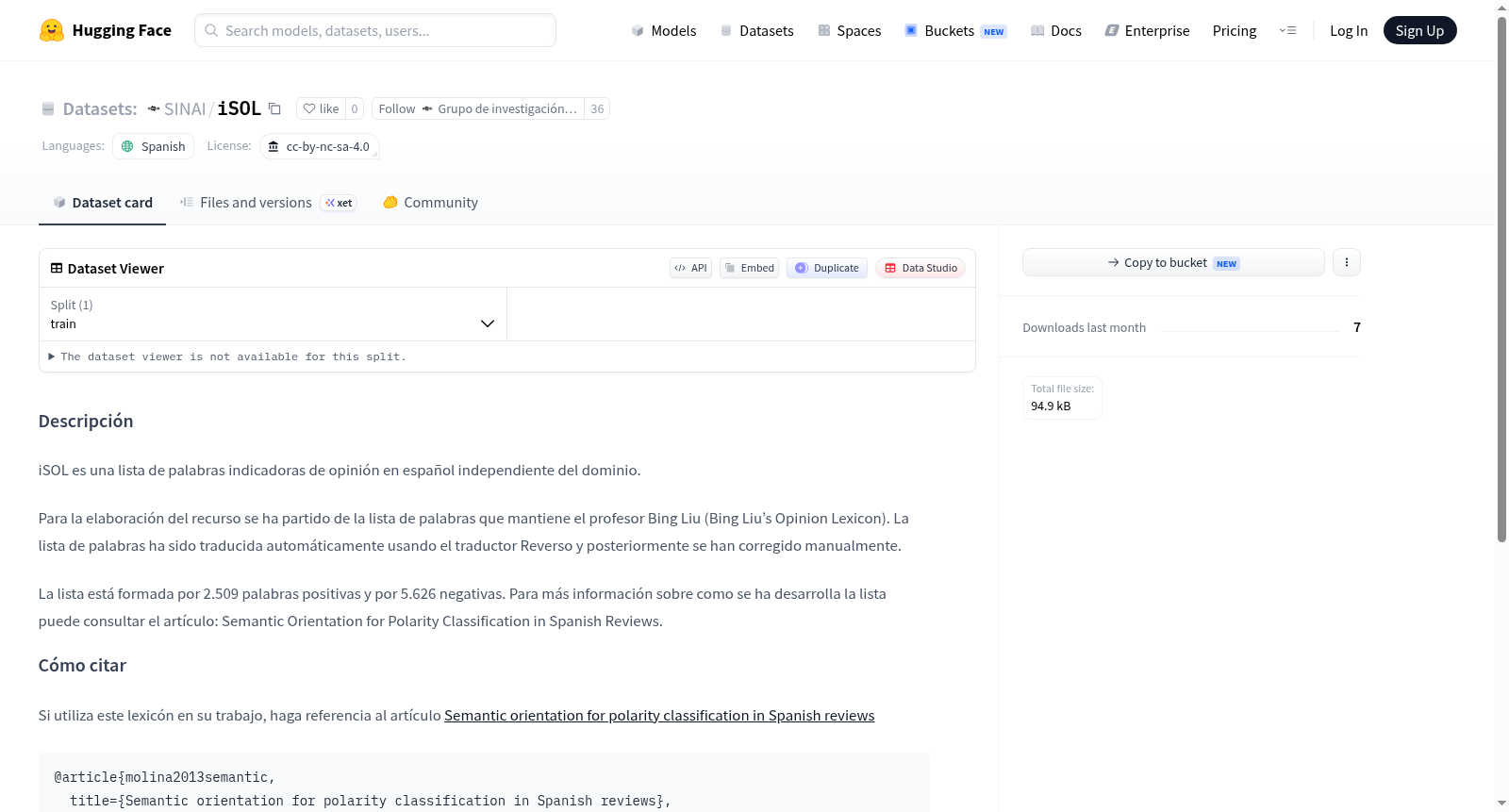Open Buckets in top navigation
Screen dimensions: 1509x812
955,31
